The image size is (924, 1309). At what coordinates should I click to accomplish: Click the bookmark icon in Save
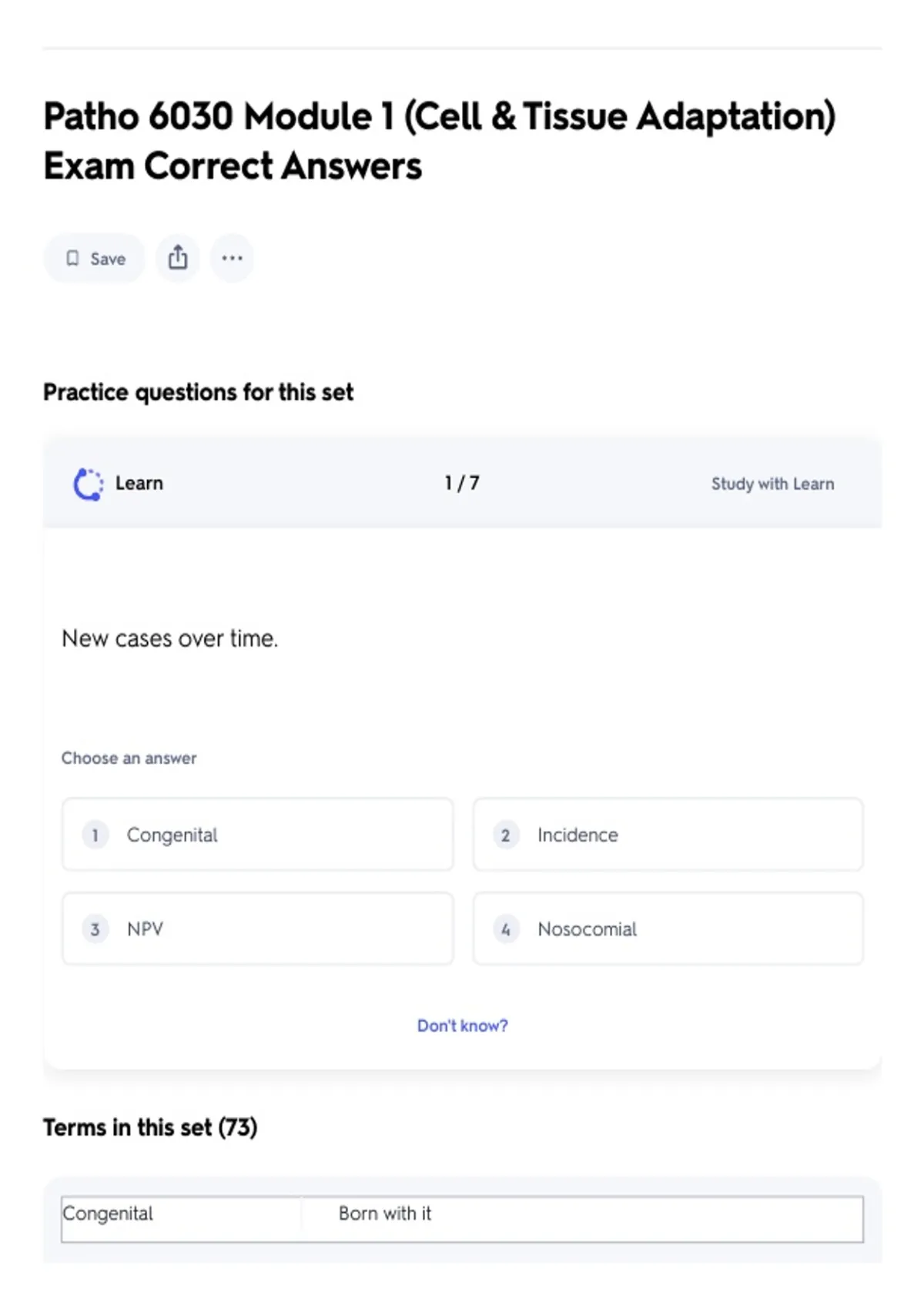click(x=72, y=259)
